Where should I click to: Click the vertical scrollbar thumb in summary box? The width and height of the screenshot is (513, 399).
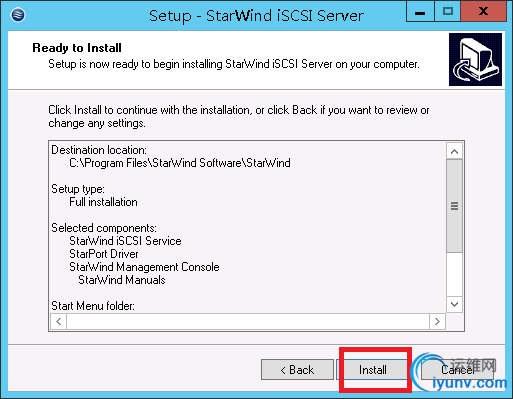[454, 206]
